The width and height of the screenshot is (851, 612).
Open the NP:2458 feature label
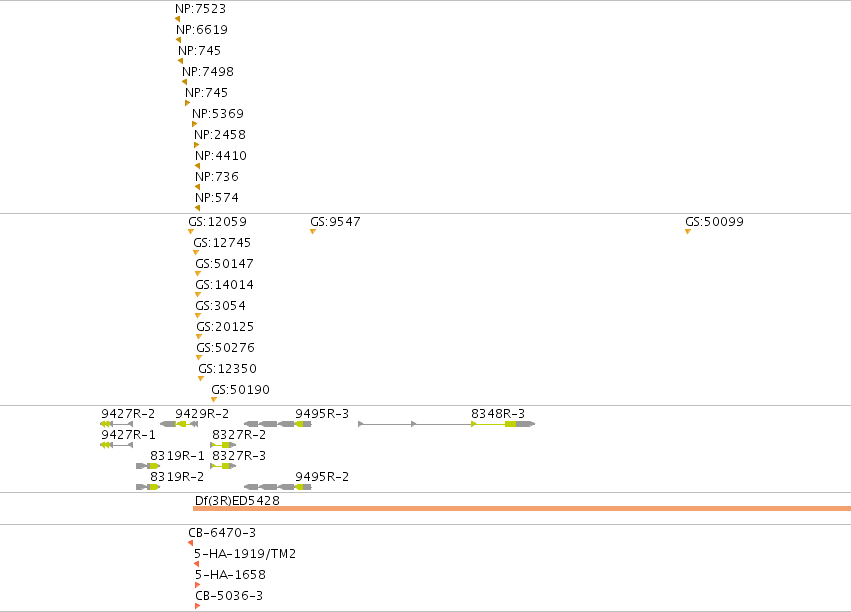tap(220, 135)
